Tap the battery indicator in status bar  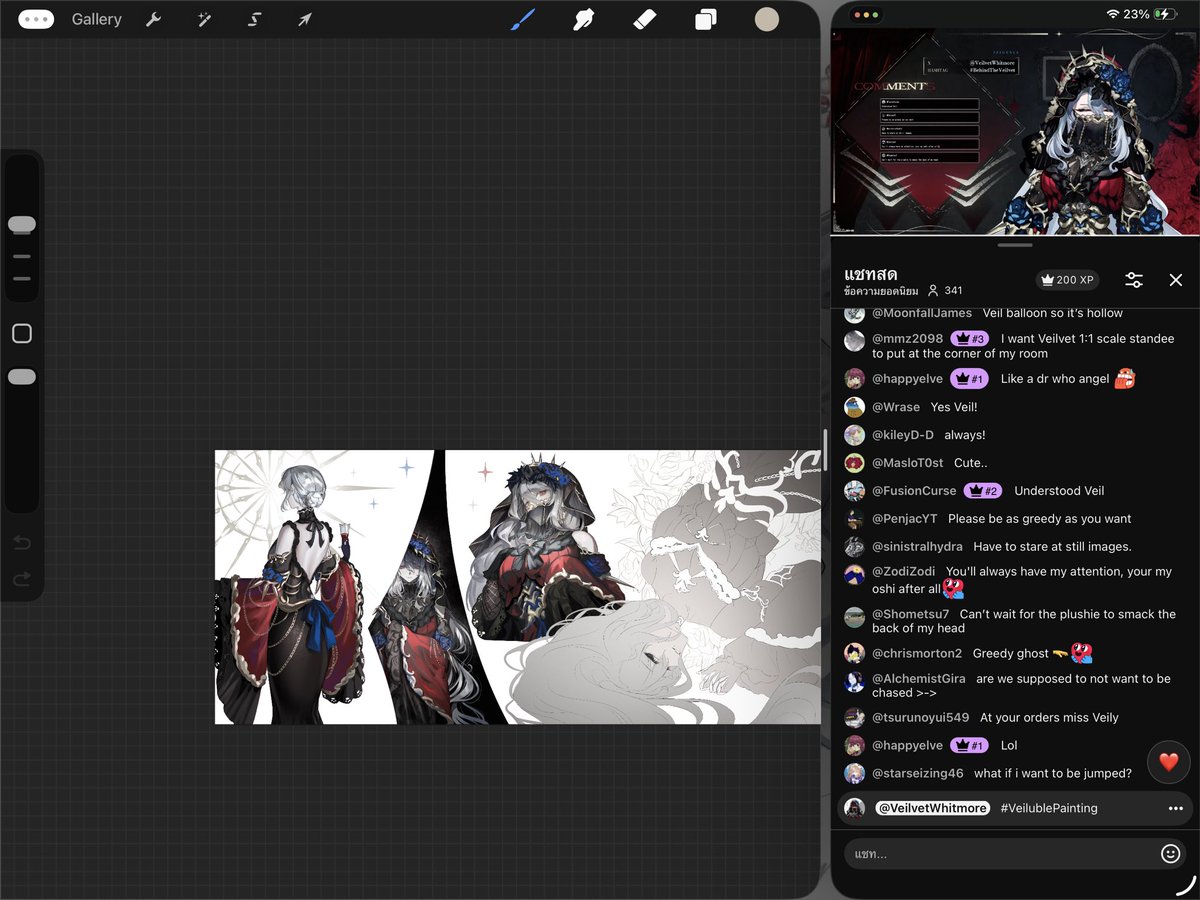(1165, 14)
